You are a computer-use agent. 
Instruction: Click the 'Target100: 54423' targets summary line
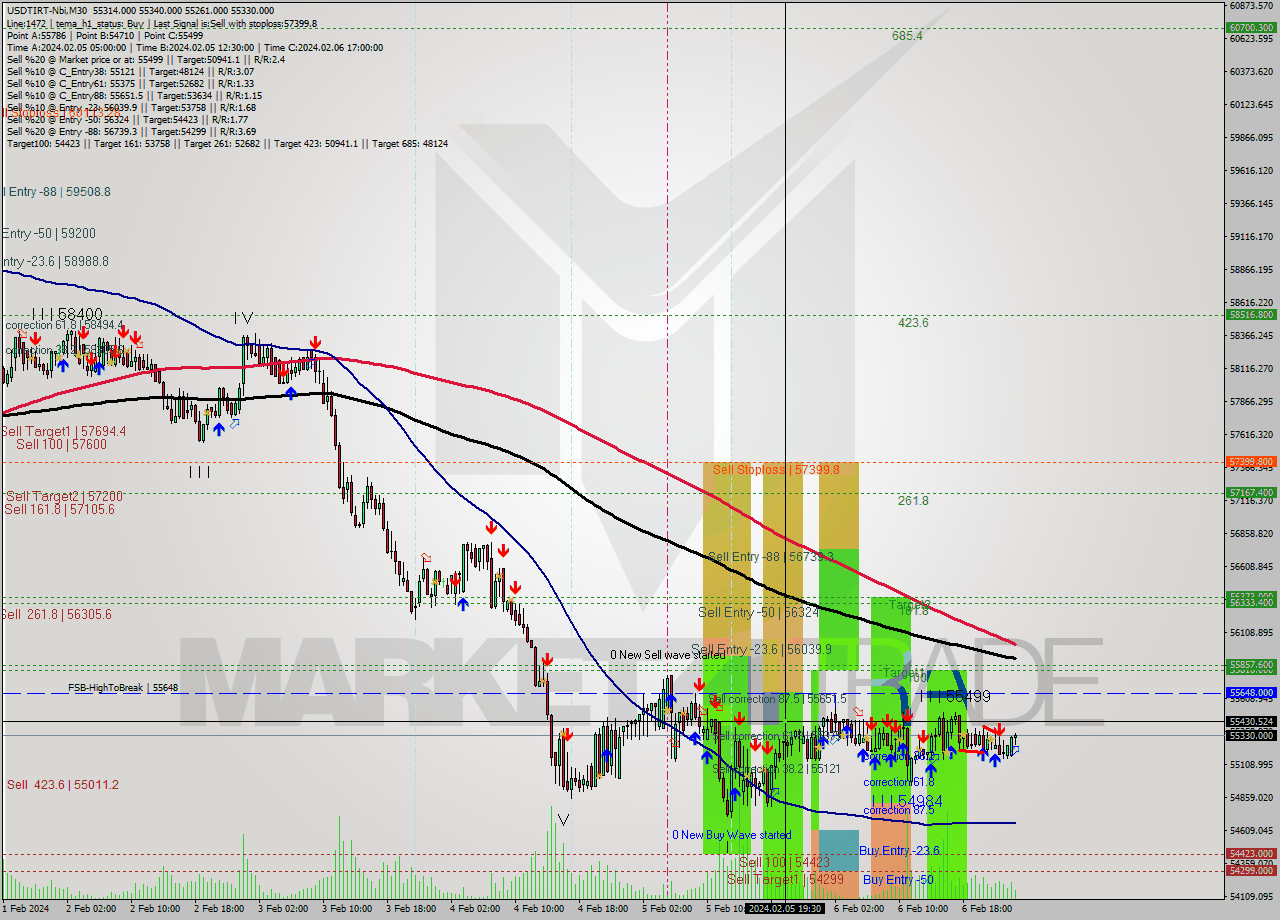point(227,143)
